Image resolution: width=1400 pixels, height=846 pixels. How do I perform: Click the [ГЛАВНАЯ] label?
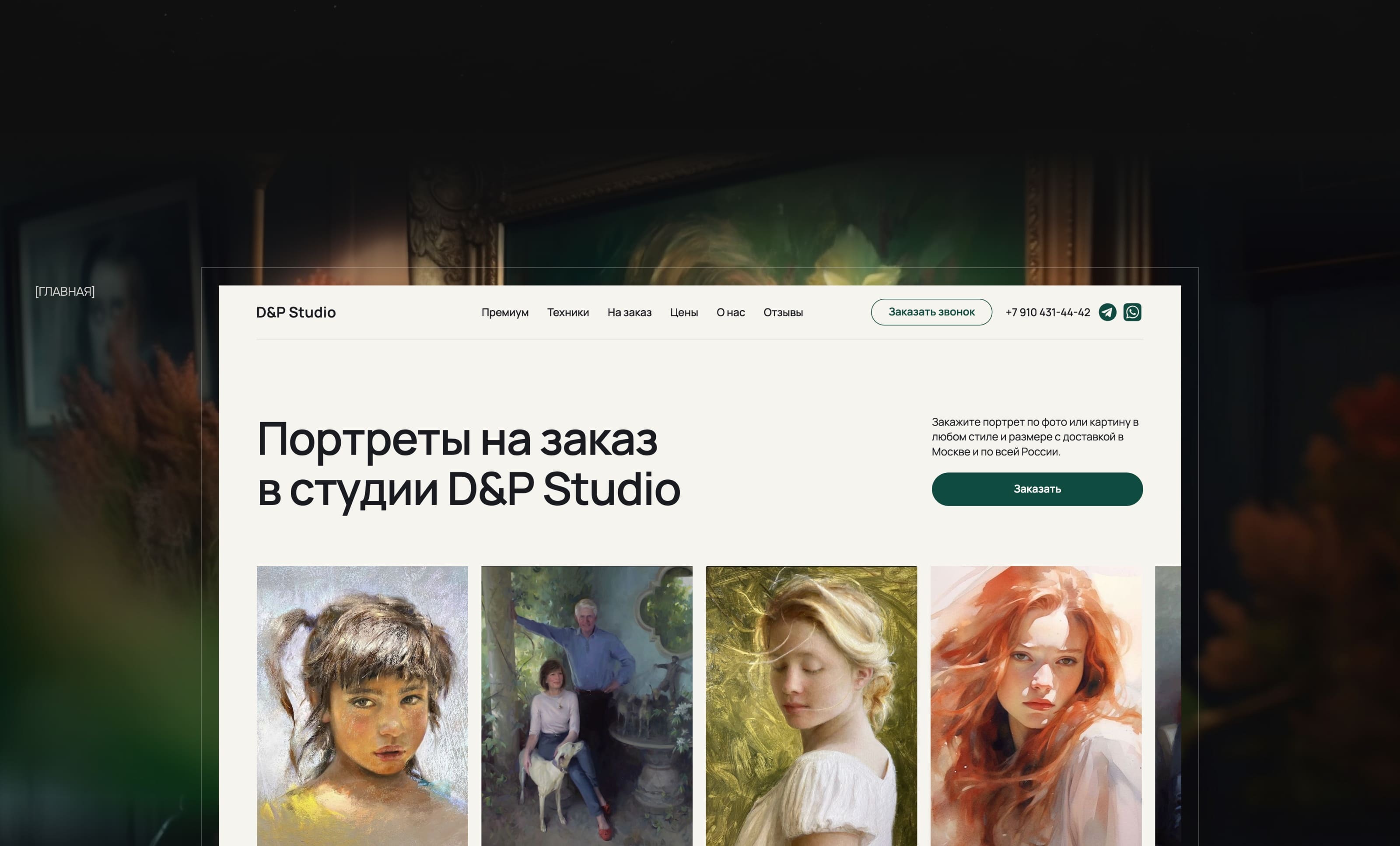coord(65,291)
